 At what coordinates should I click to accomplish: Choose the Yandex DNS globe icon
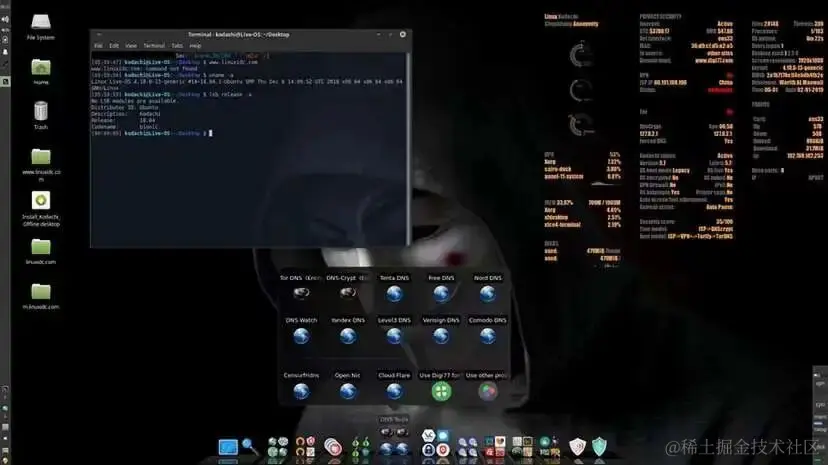tap(347, 336)
